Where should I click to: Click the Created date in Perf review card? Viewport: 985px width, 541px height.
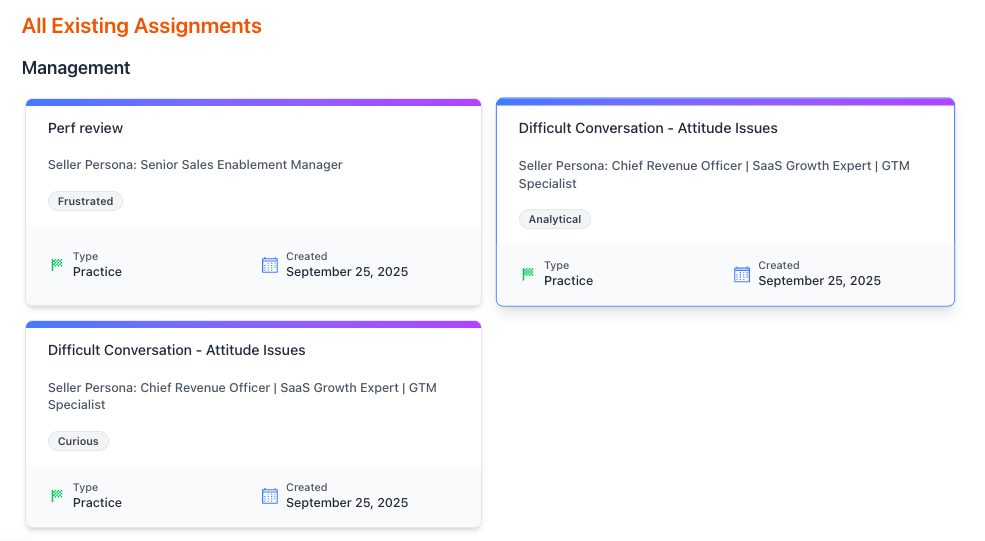[347, 272]
